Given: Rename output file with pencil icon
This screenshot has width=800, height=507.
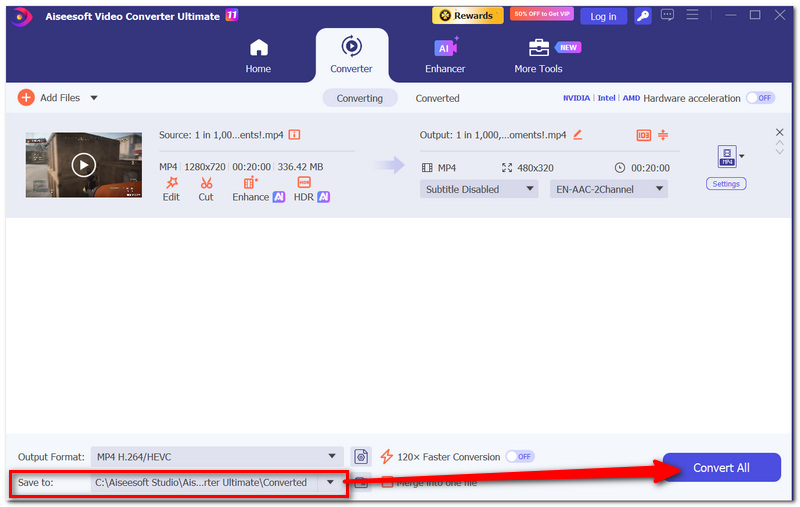Looking at the screenshot, I should point(578,135).
